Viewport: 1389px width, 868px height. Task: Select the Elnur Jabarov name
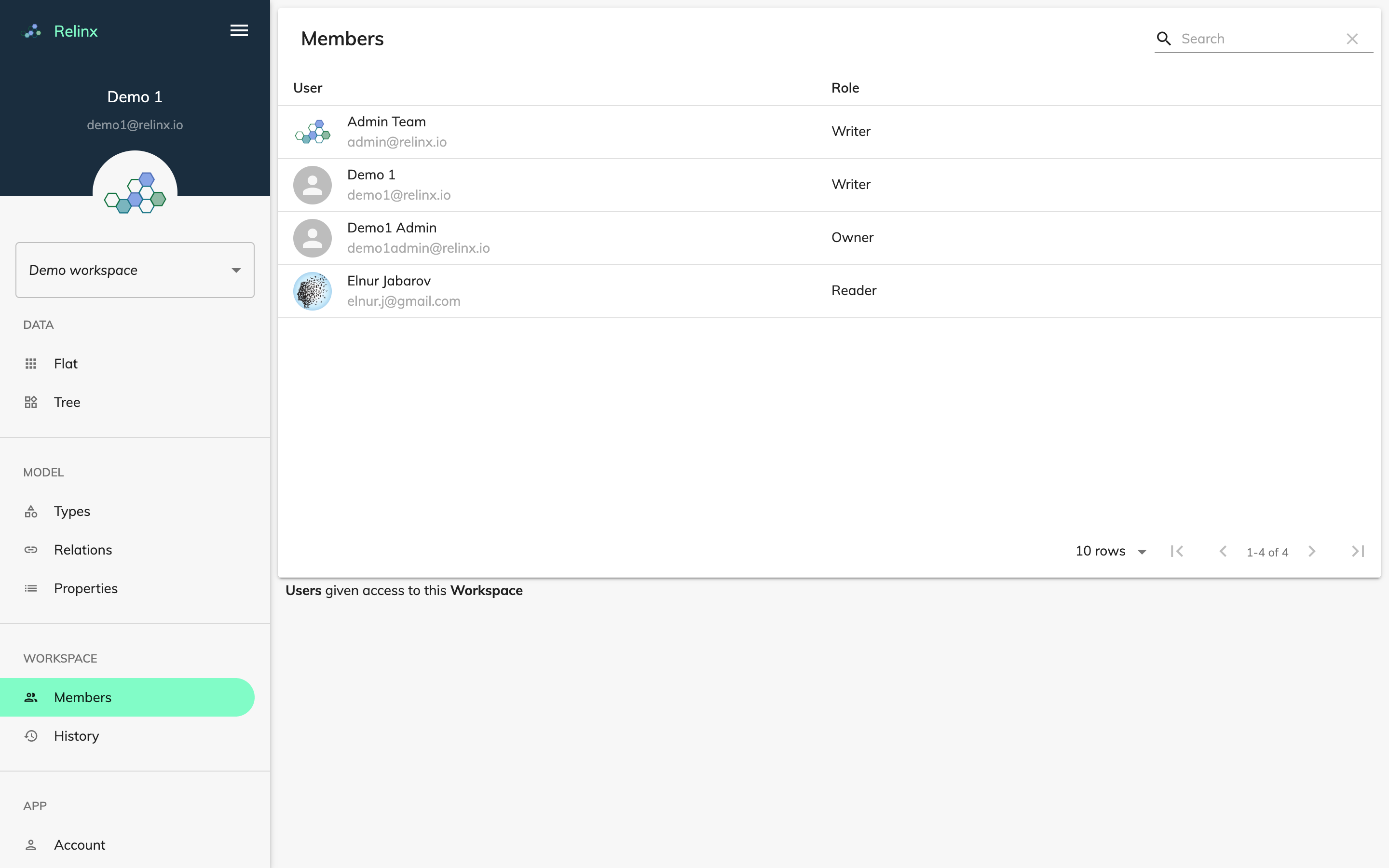[389, 281]
